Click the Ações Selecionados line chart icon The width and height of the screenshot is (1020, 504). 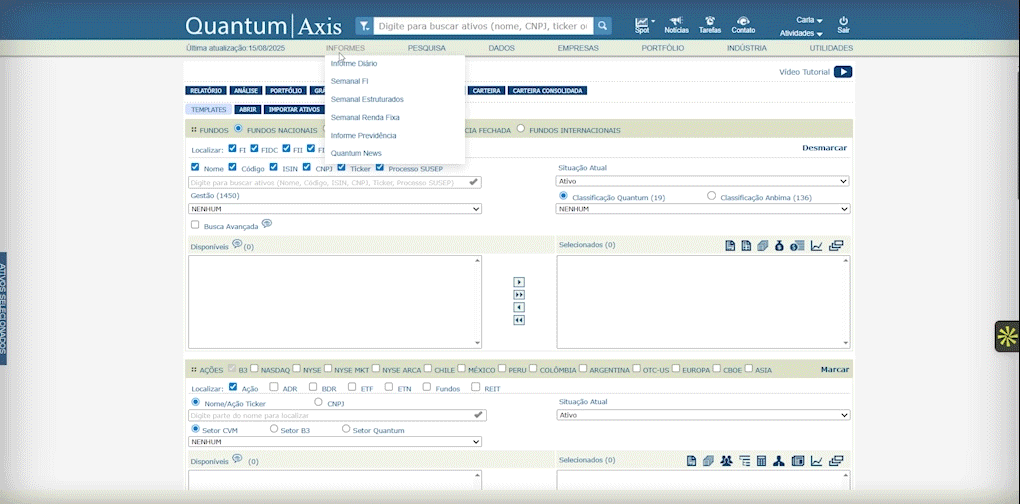coord(816,461)
